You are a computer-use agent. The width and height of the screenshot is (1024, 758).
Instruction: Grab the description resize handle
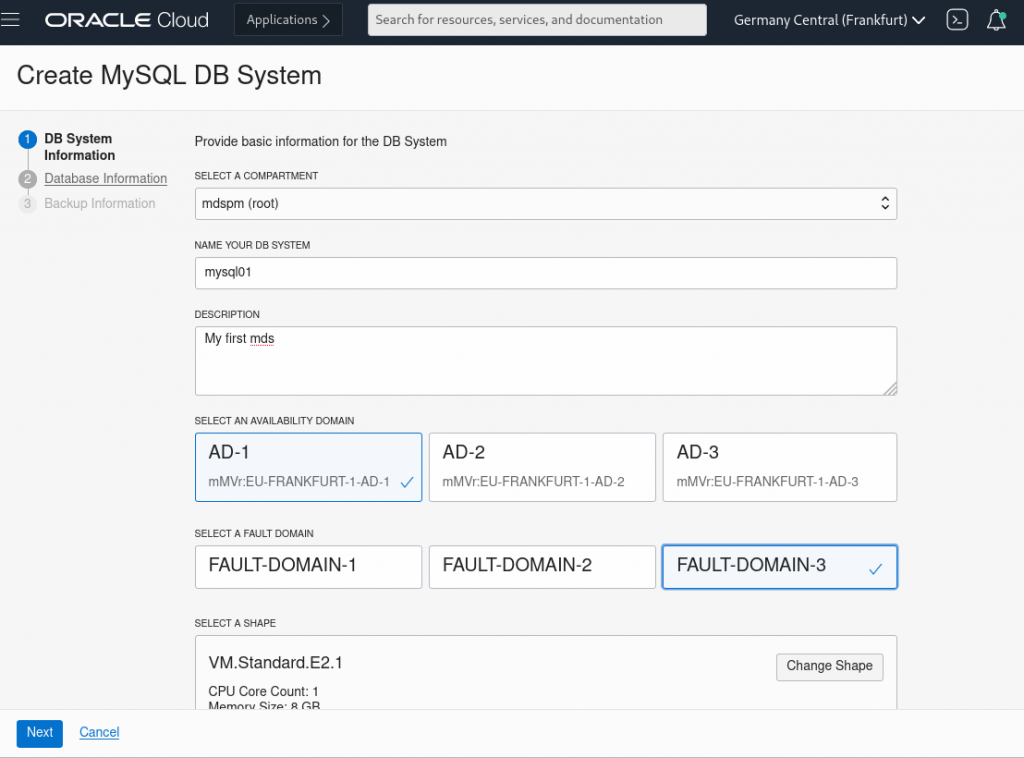coord(890,389)
